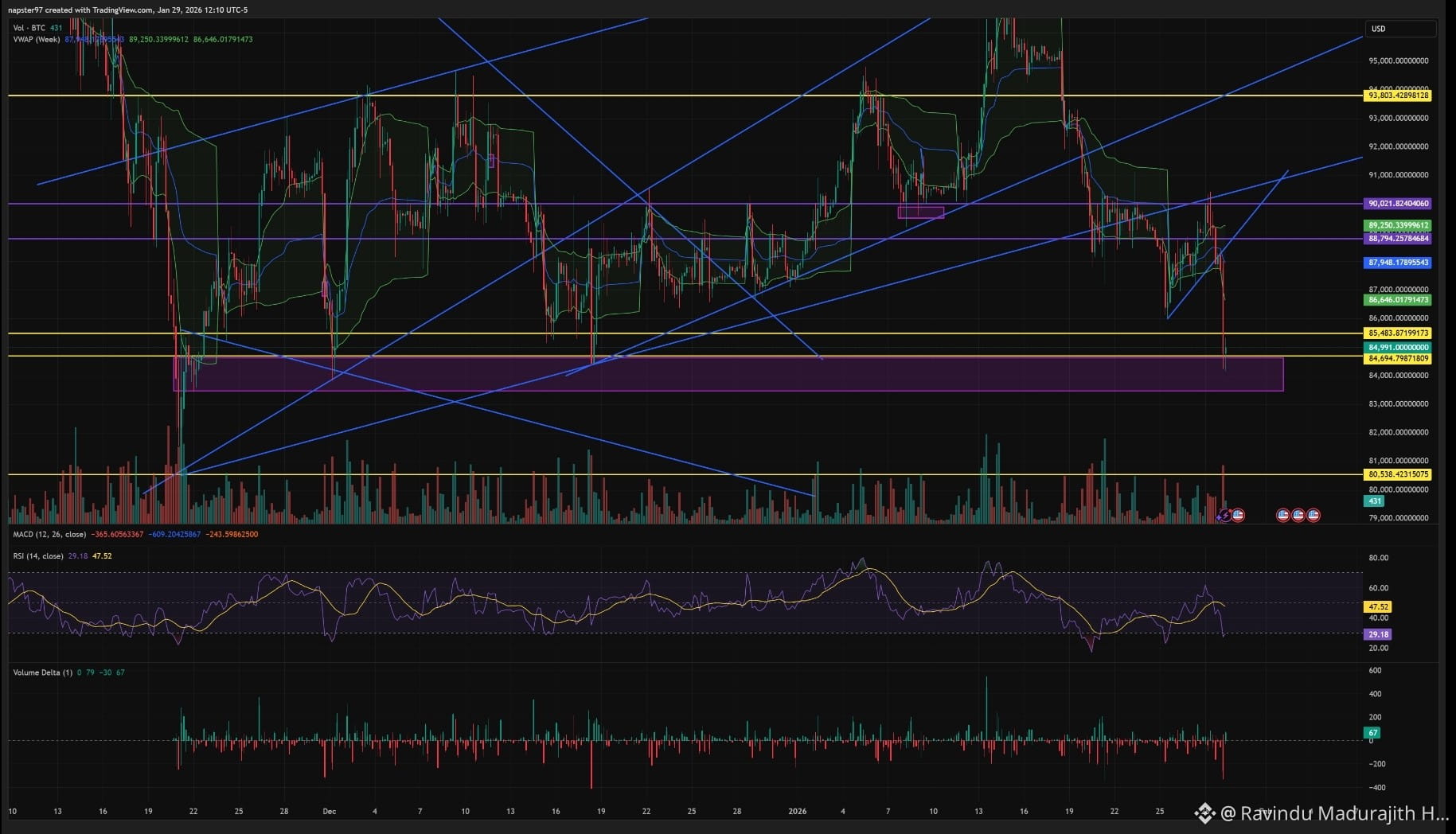Click the 2026 label on the time axis
This screenshot has width=1456, height=834.
[x=797, y=812]
